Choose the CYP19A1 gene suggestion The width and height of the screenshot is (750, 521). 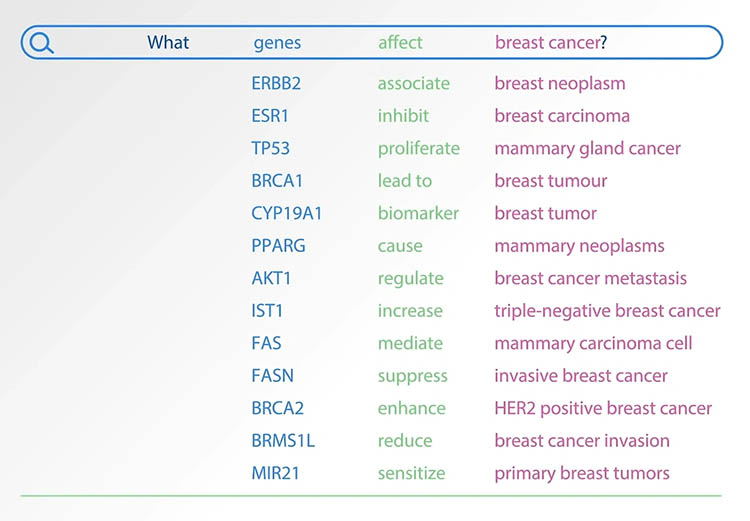tap(287, 213)
